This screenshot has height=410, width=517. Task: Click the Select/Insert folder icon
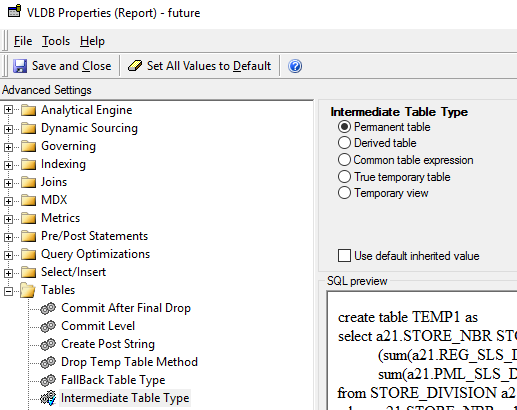pos(29,272)
